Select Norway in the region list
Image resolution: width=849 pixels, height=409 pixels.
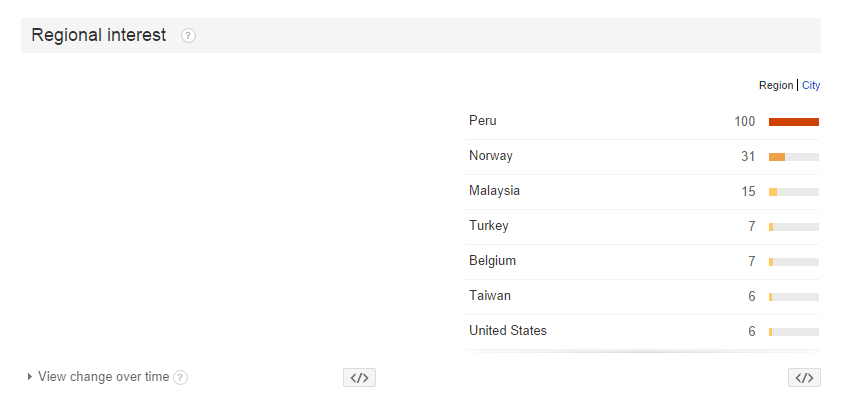pyautogui.click(x=643, y=157)
